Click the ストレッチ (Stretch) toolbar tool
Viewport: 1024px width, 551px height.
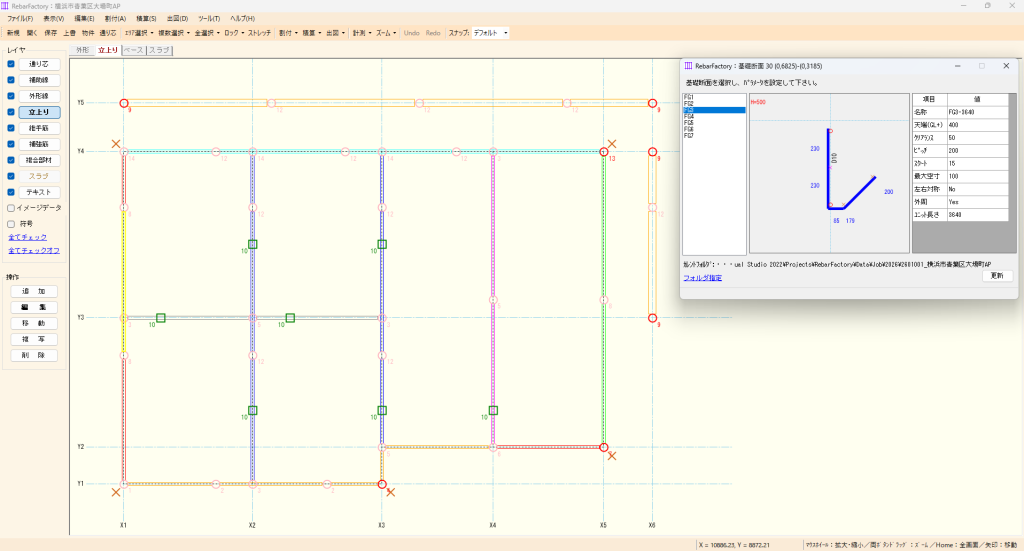[259, 33]
